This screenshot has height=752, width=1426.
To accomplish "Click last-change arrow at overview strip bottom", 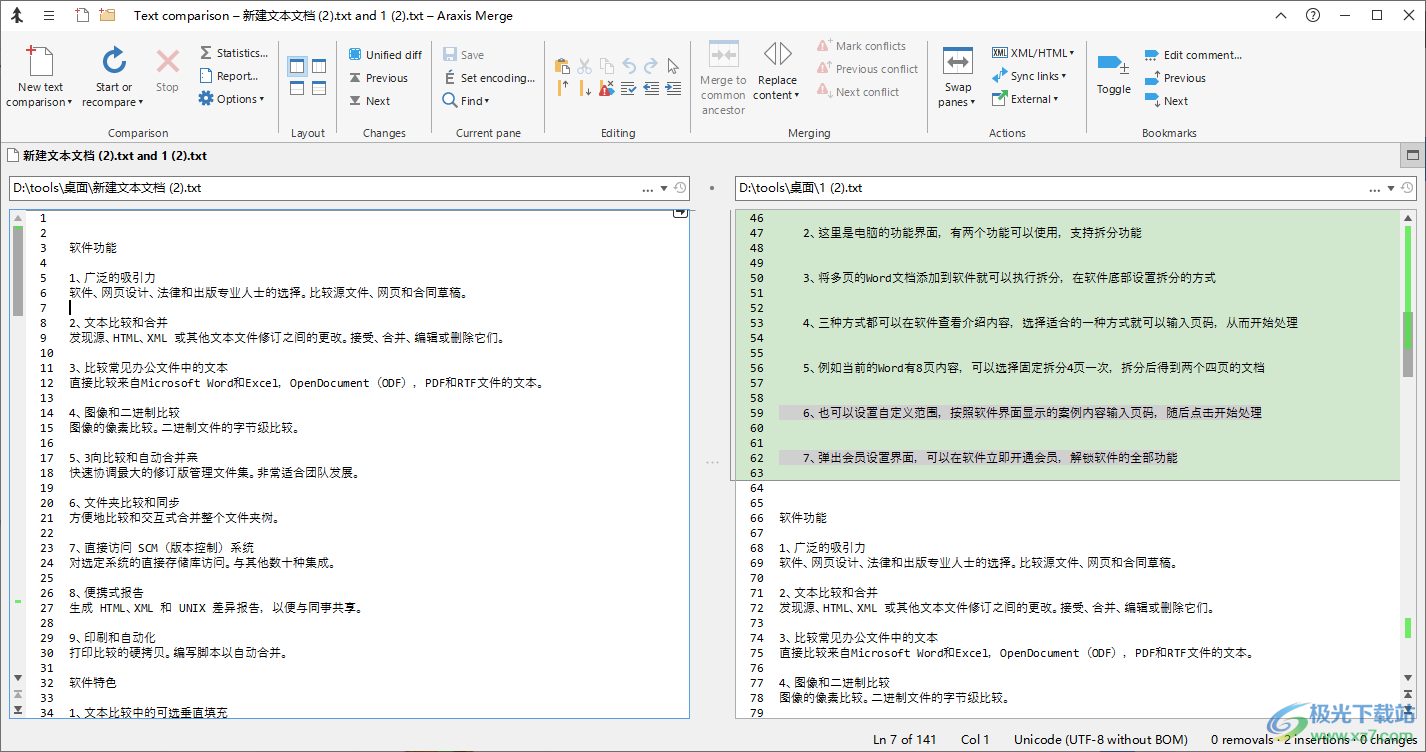I will pos(17,709).
